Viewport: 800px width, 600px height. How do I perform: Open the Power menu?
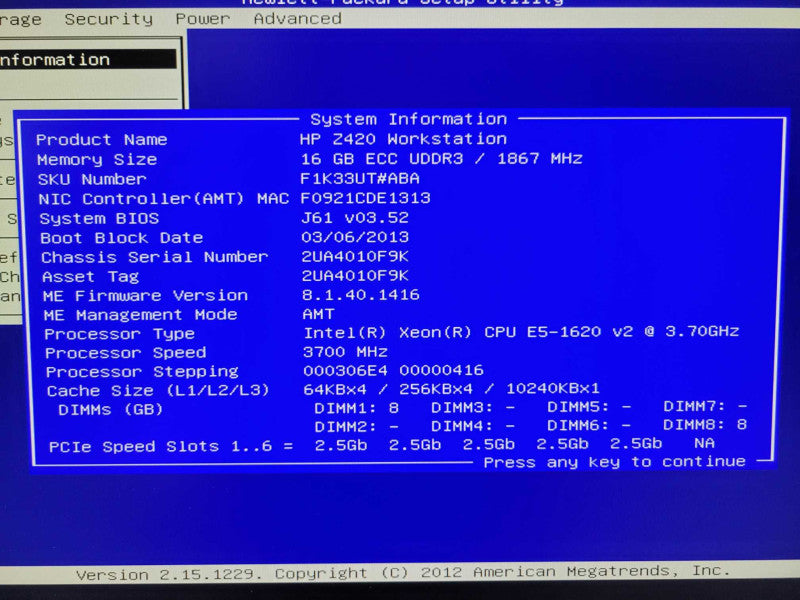[x=203, y=19]
